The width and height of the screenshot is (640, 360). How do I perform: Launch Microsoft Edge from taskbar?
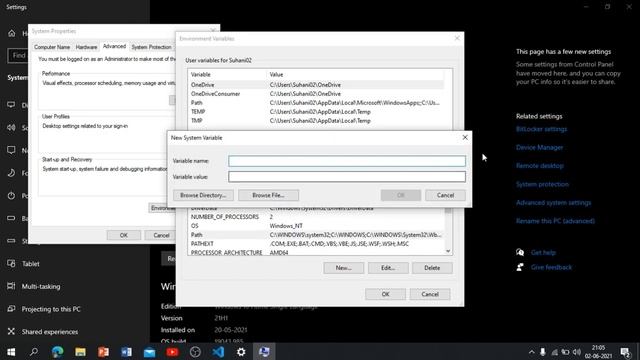pos(57,352)
